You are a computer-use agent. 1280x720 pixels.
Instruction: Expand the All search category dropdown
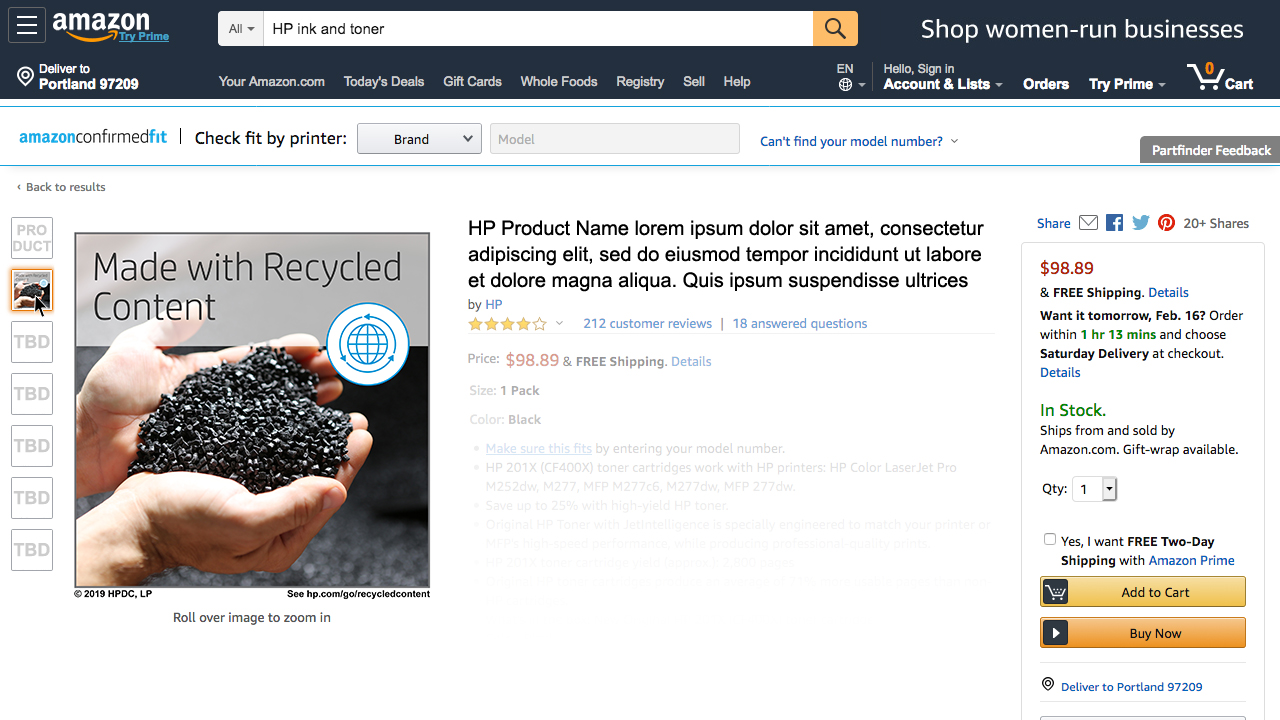tap(241, 29)
